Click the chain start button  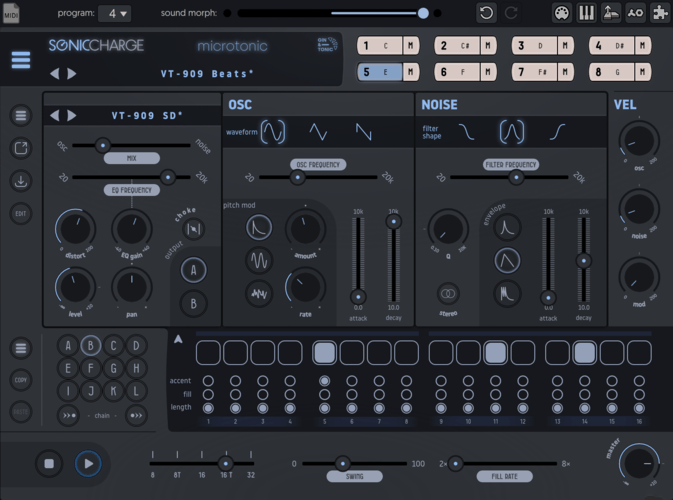pos(68,415)
